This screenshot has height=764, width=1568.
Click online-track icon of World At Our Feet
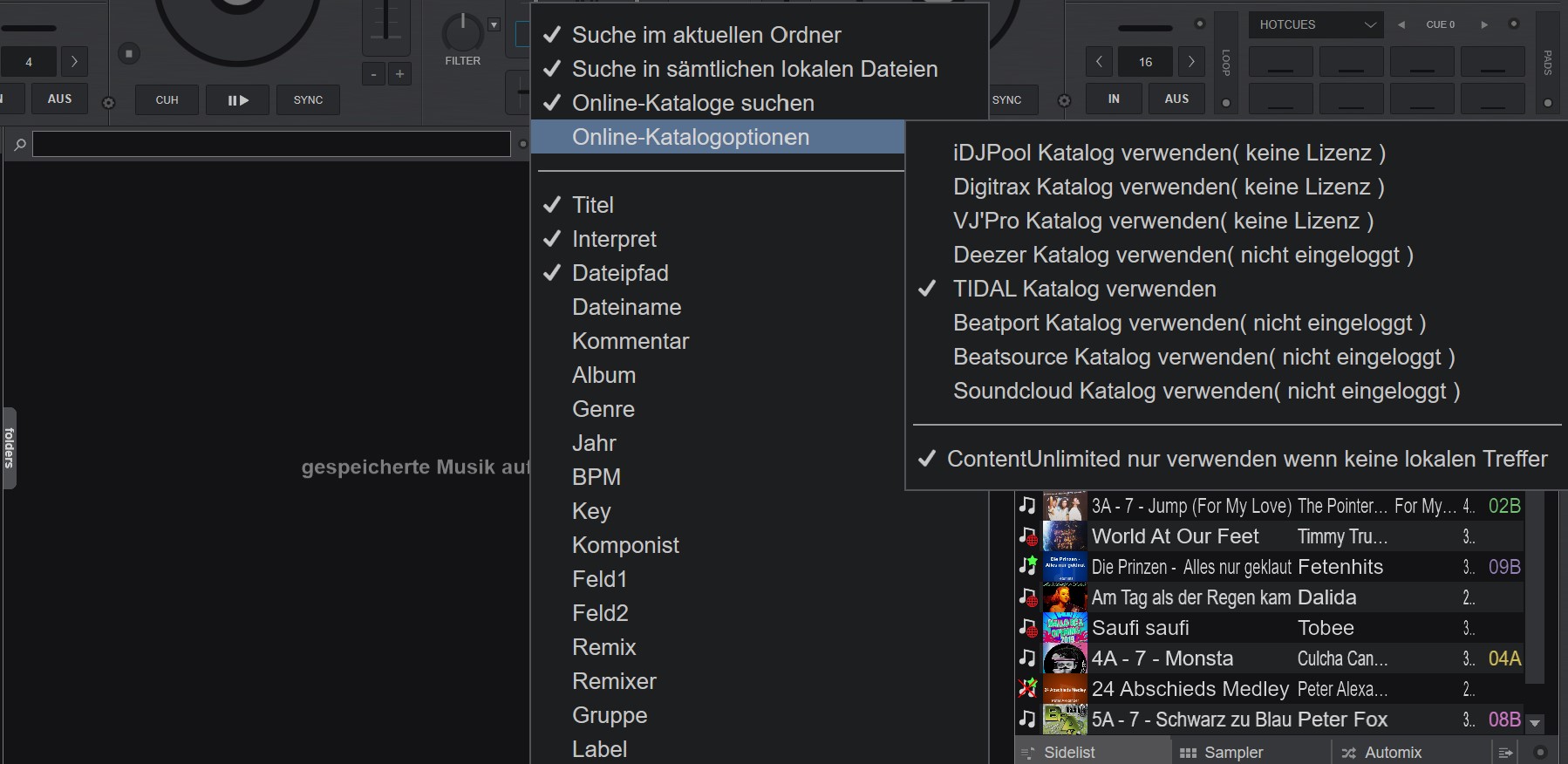pyautogui.click(x=1028, y=536)
